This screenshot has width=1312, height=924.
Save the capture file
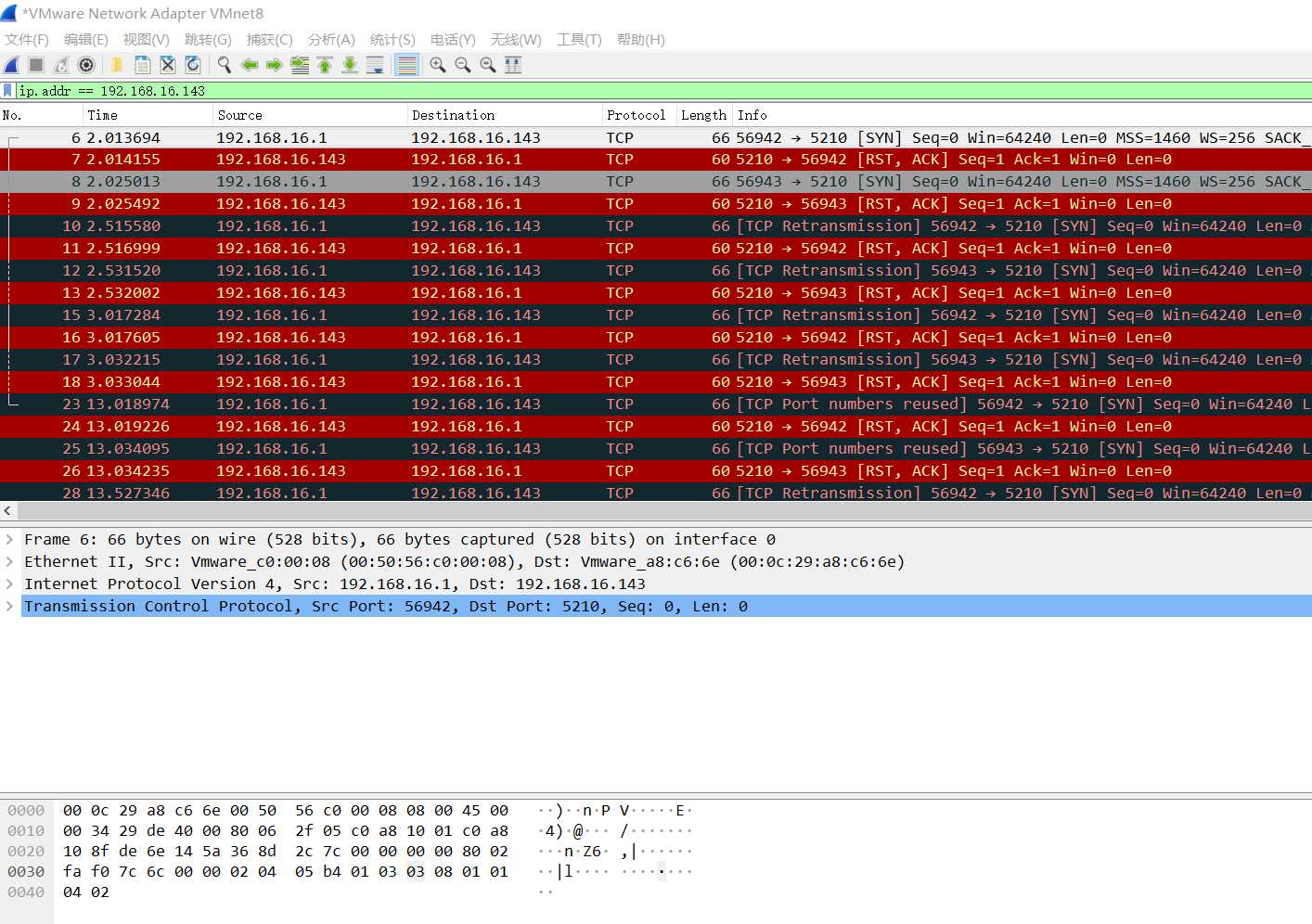tap(143, 65)
